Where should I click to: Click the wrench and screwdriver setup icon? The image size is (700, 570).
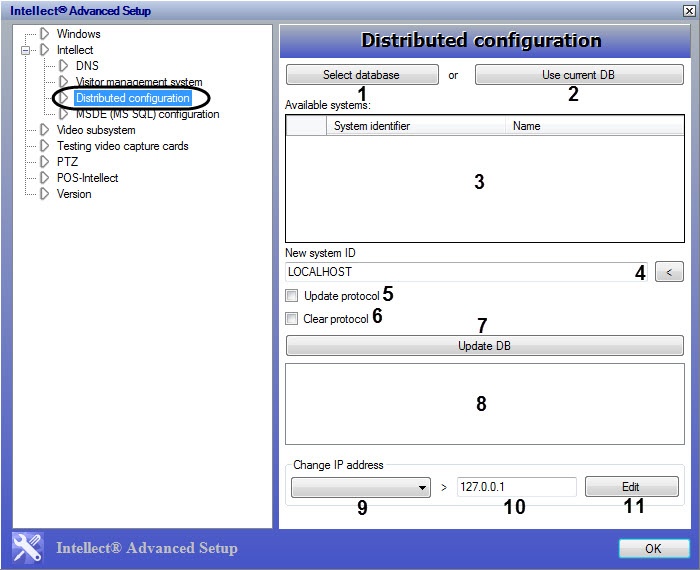click(x=28, y=547)
